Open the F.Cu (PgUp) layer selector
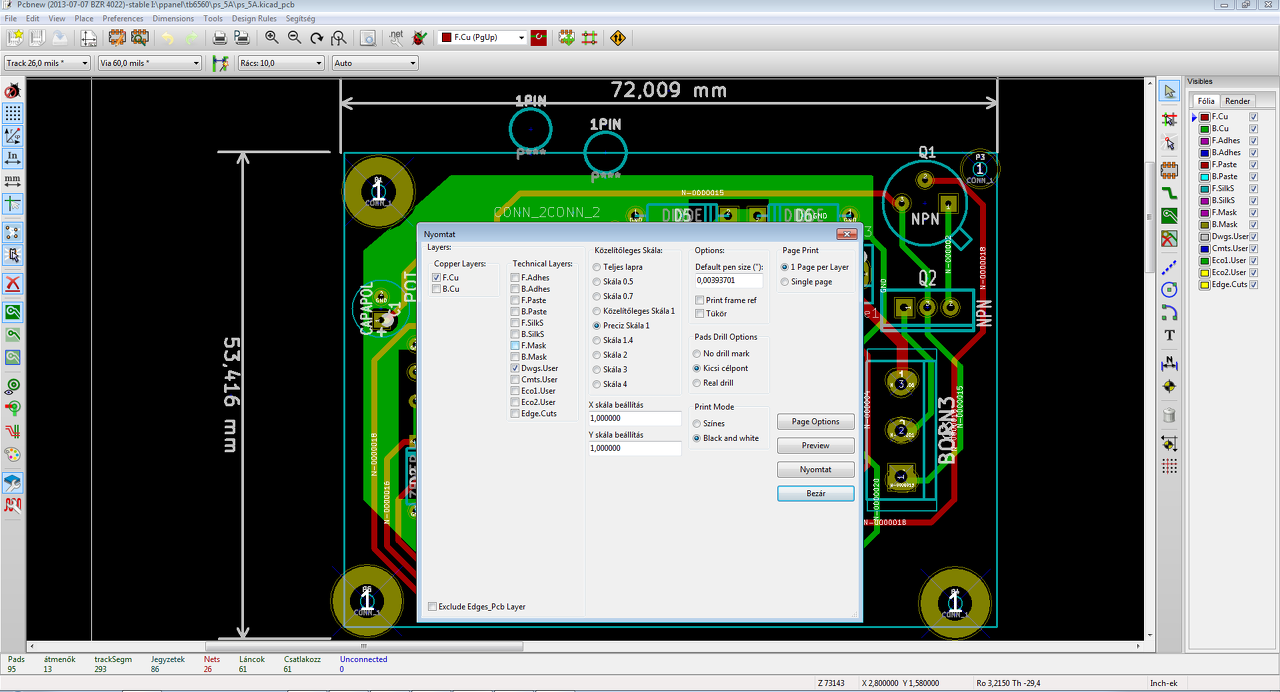Image resolution: width=1280 pixels, height=692 pixels. click(x=482, y=38)
